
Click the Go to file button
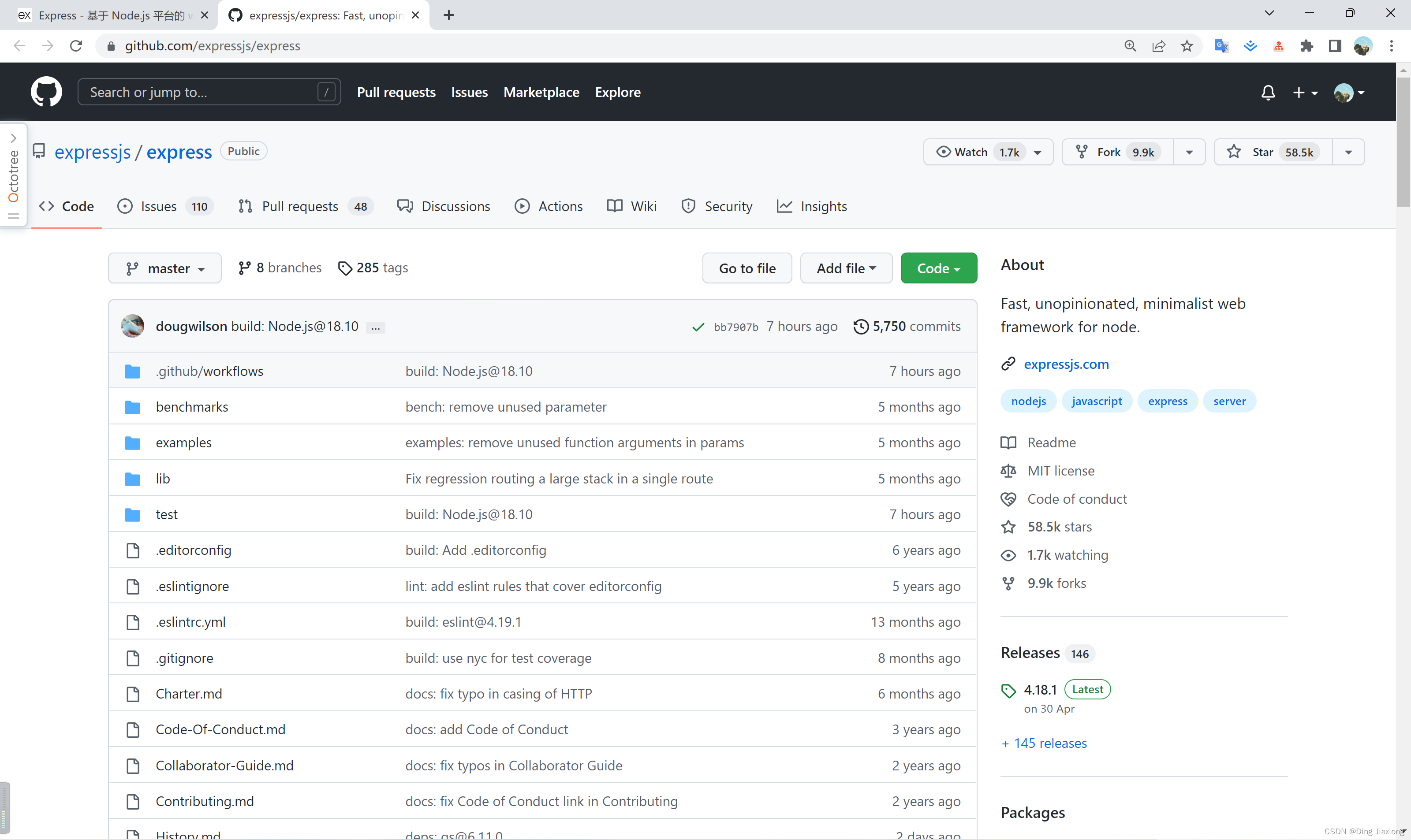747,268
